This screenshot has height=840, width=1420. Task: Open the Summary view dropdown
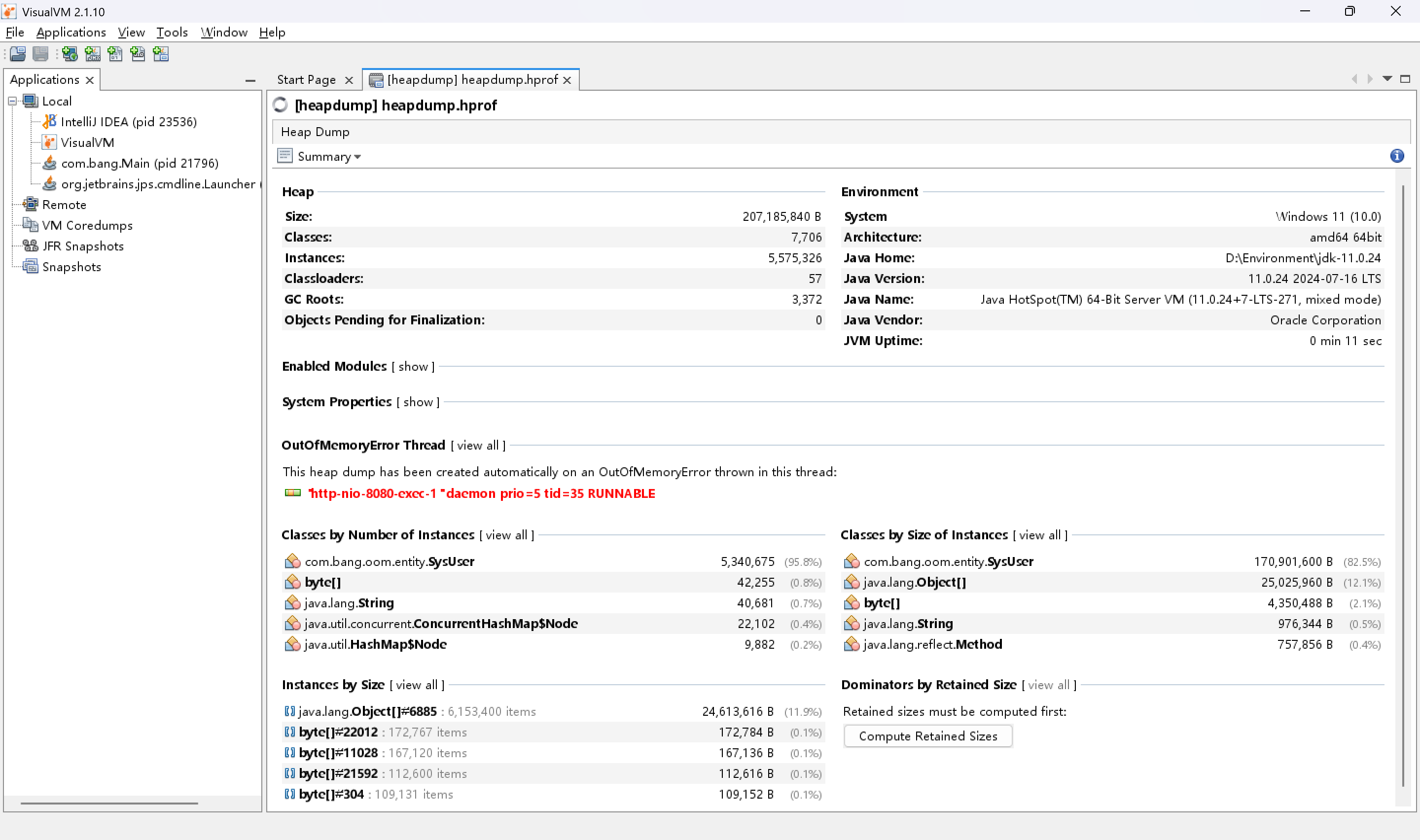[x=329, y=156]
